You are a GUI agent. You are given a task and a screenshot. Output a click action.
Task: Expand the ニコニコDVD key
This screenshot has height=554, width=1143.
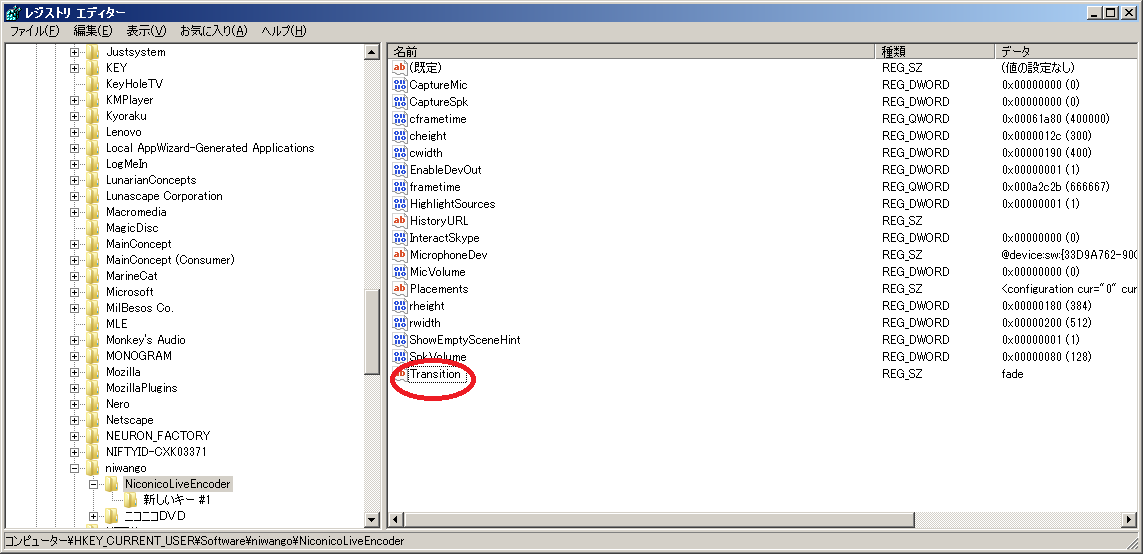pyautogui.click(x=93, y=516)
